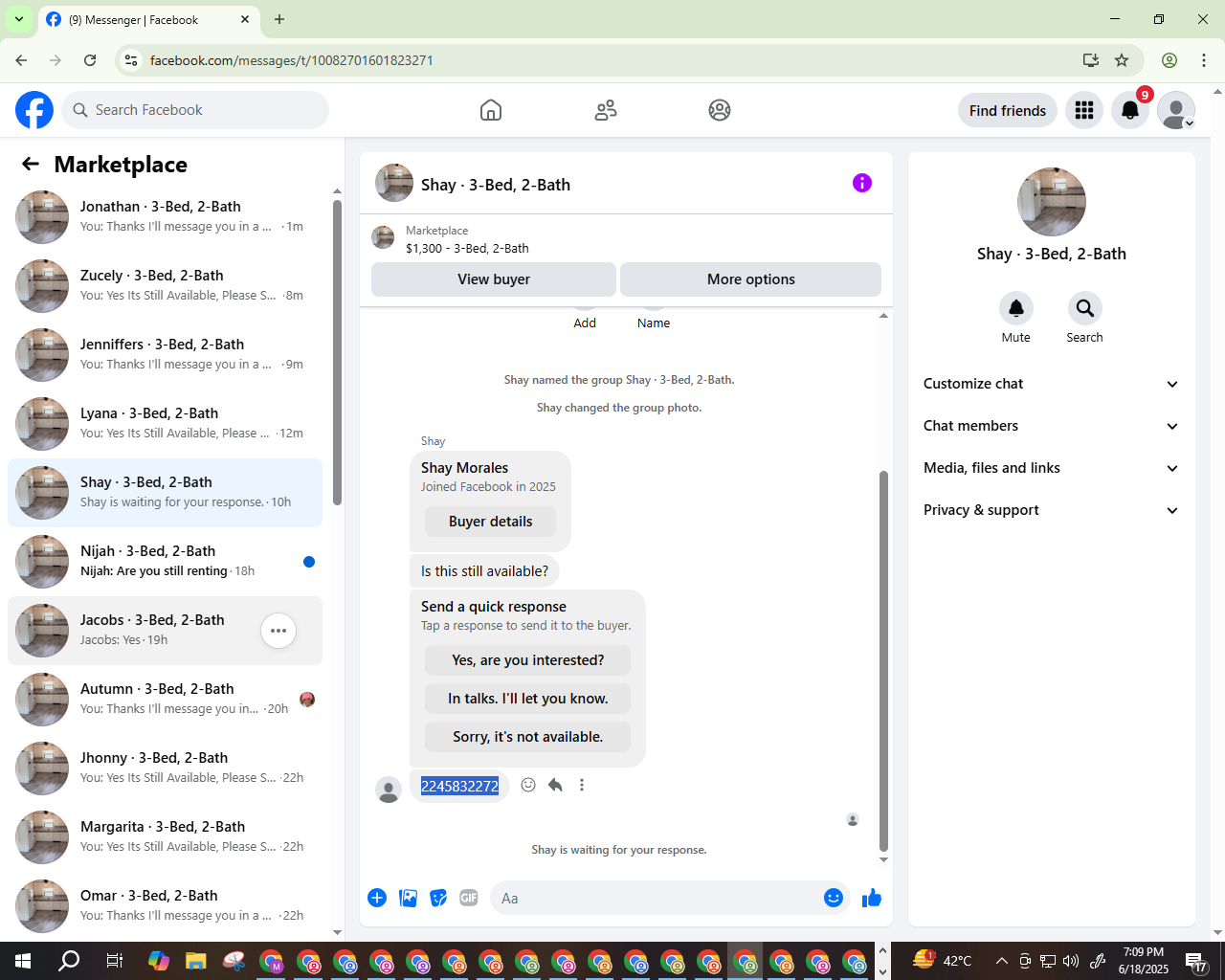Open conversation information for Shay chat
The width and height of the screenshot is (1225, 980).
pos(862,183)
